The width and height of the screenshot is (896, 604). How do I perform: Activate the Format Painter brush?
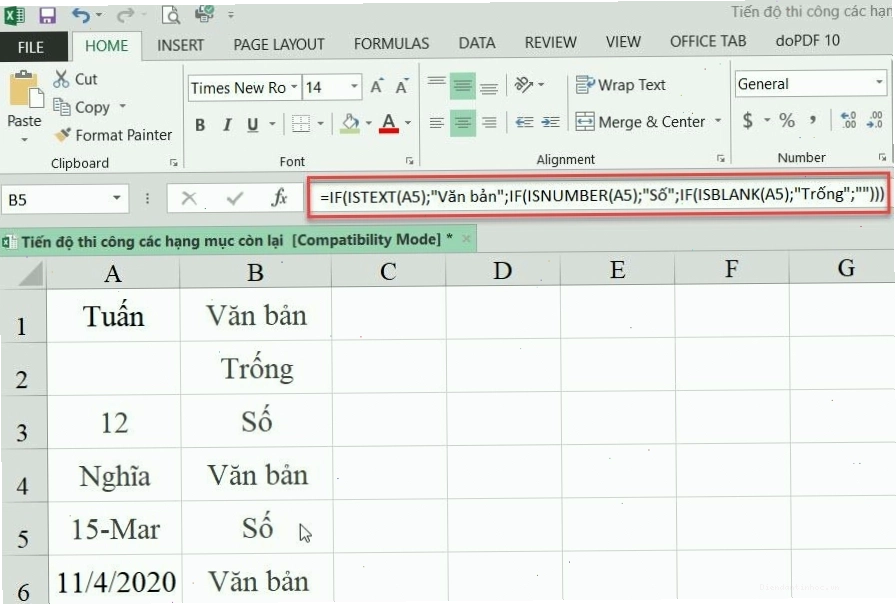pyautogui.click(x=113, y=135)
